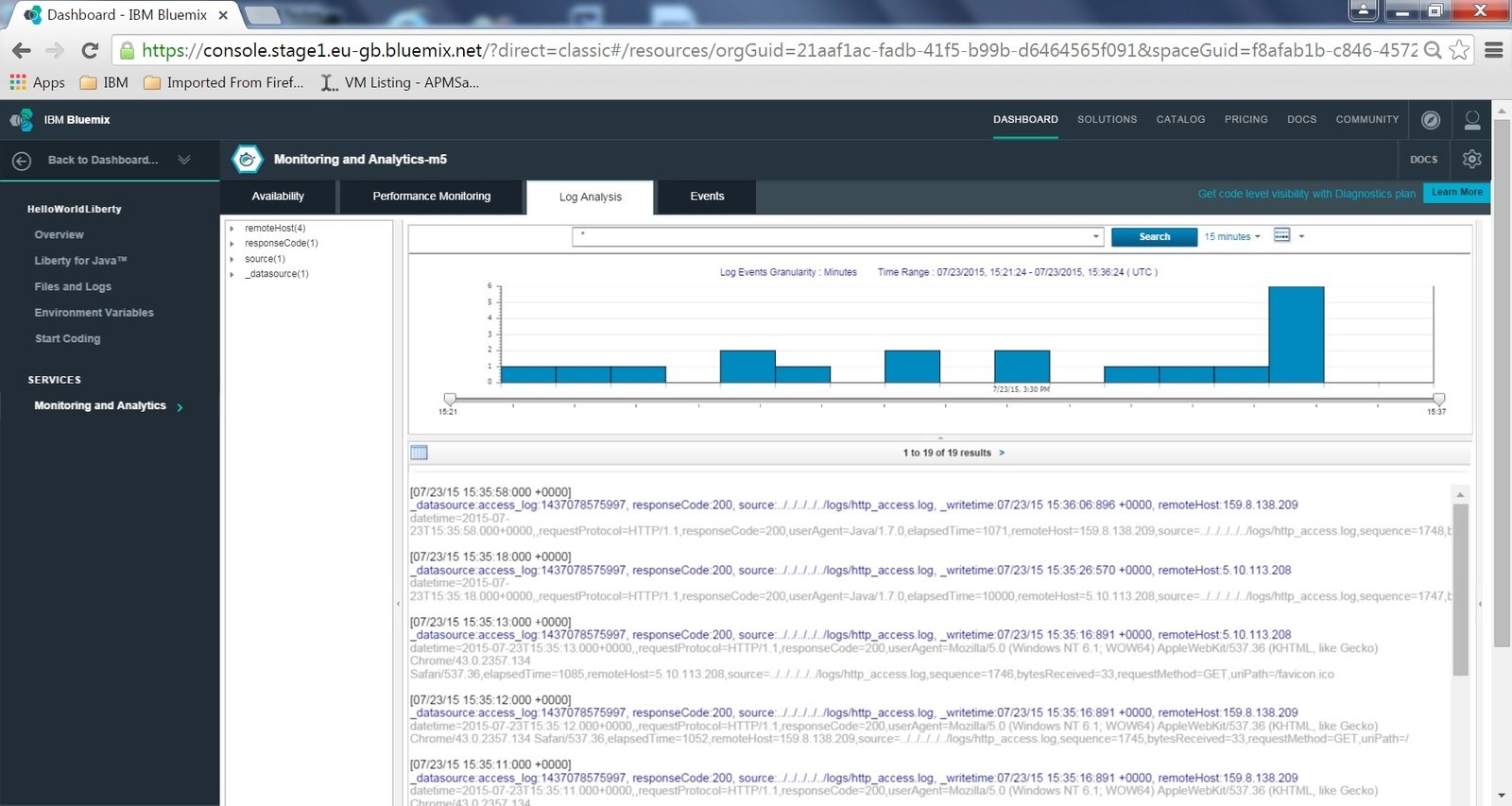Open PRICING in top navigation
This screenshot has width=1512, height=806.
(1246, 120)
